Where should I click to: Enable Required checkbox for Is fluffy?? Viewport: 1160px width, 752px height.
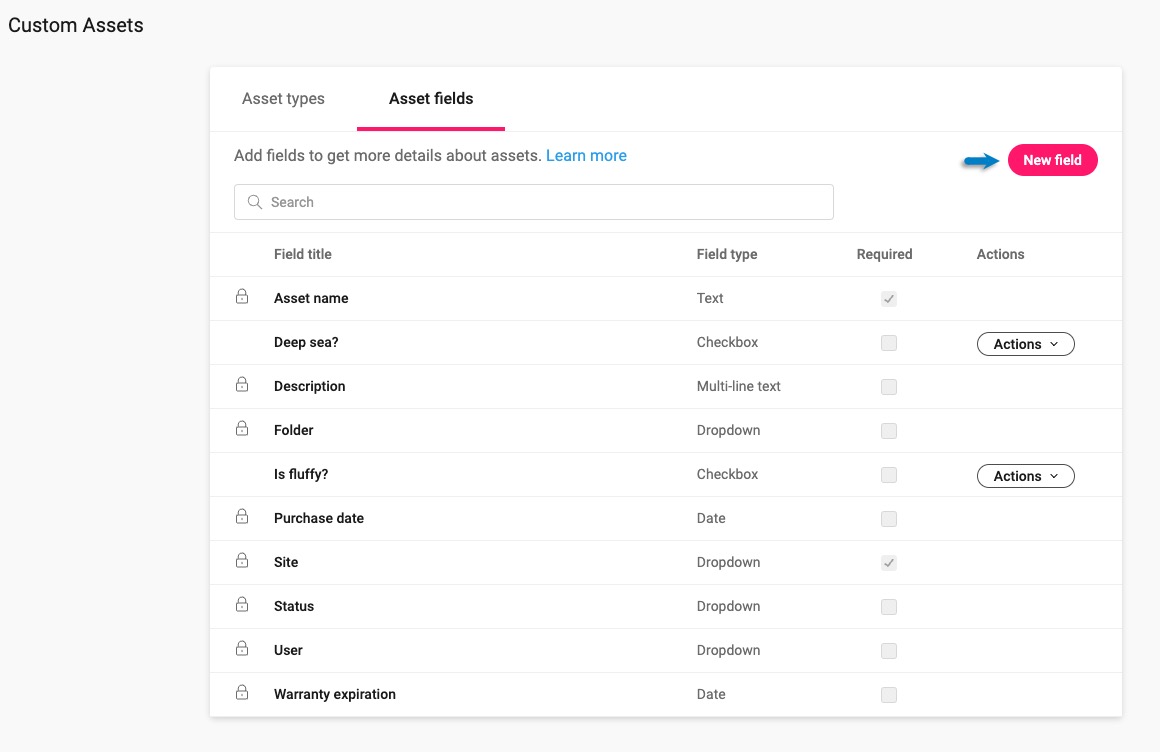pos(888,474)
